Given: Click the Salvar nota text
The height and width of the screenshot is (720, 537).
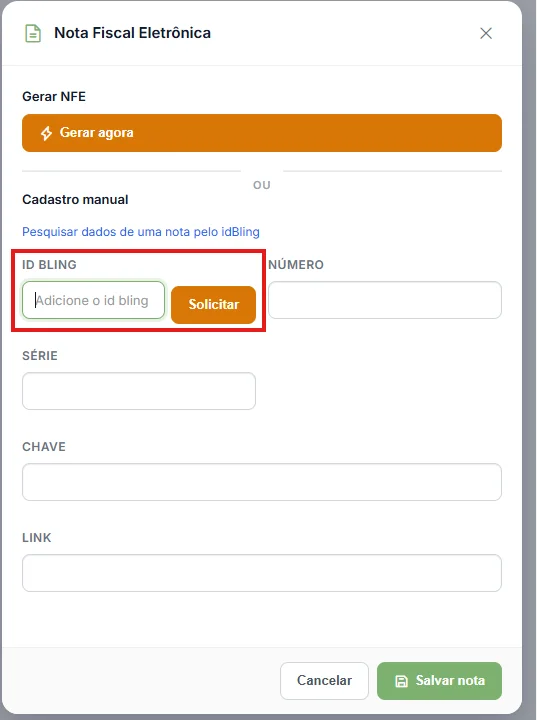Looking at the screenshot, I should click(x=450, y=680).
